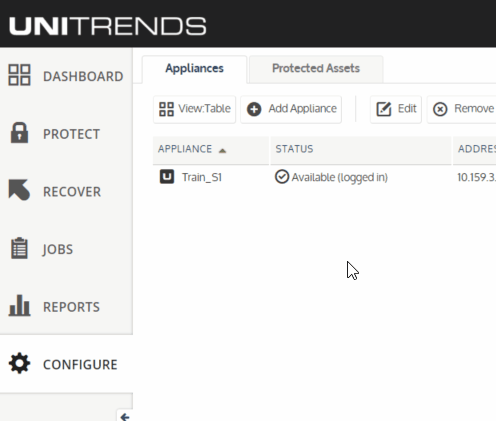Viewport: 496px width, 421px height.
Task: Click the Add Appliance button
Action: click(291, 109)
